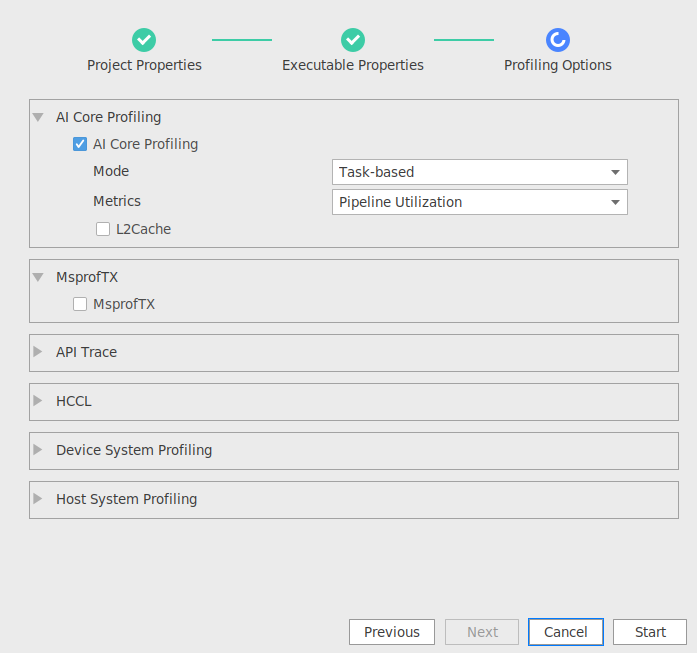Click the Project Properties green checkmark icon

pos(144,40)
